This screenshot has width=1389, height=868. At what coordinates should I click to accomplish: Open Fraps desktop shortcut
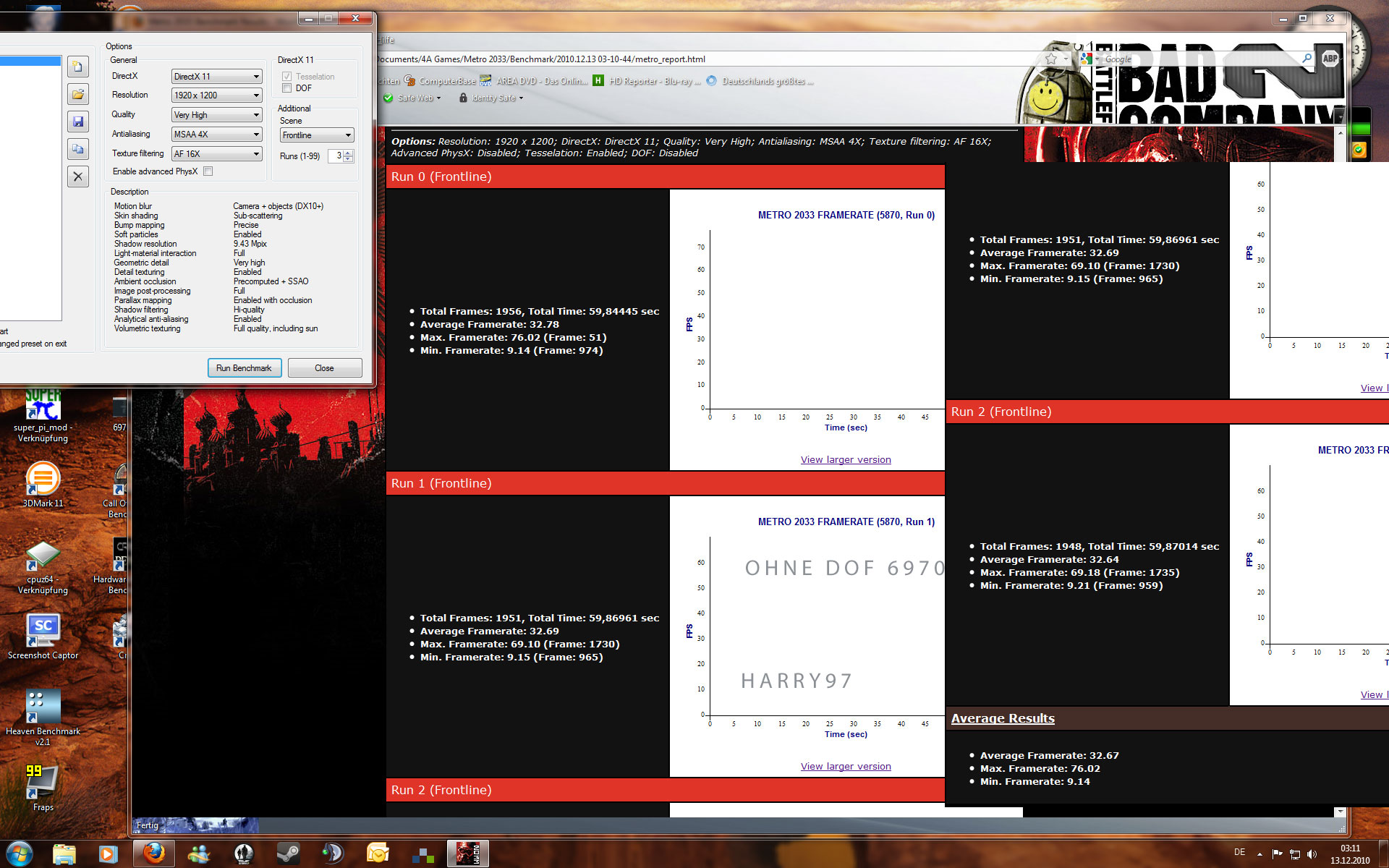pos(43,789)
